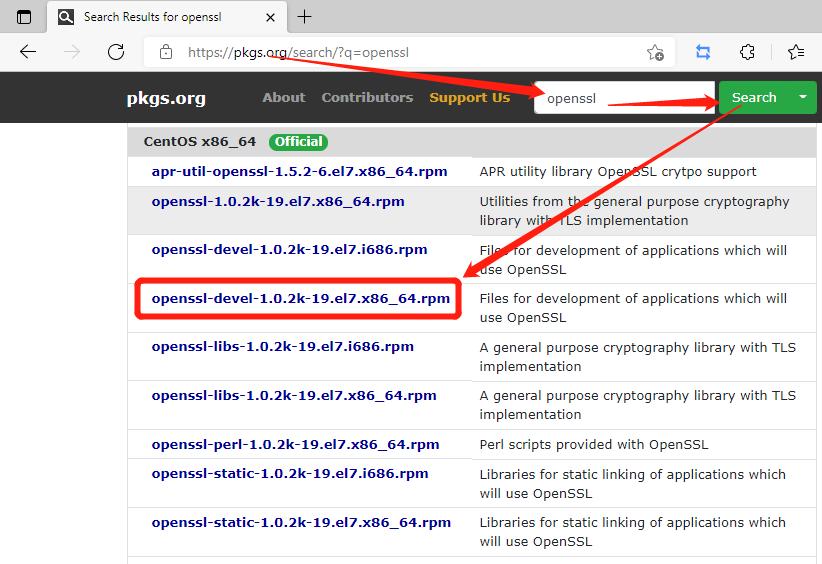Click the green Search button
This screenshot has height=564, width=822.
[753, 97]
